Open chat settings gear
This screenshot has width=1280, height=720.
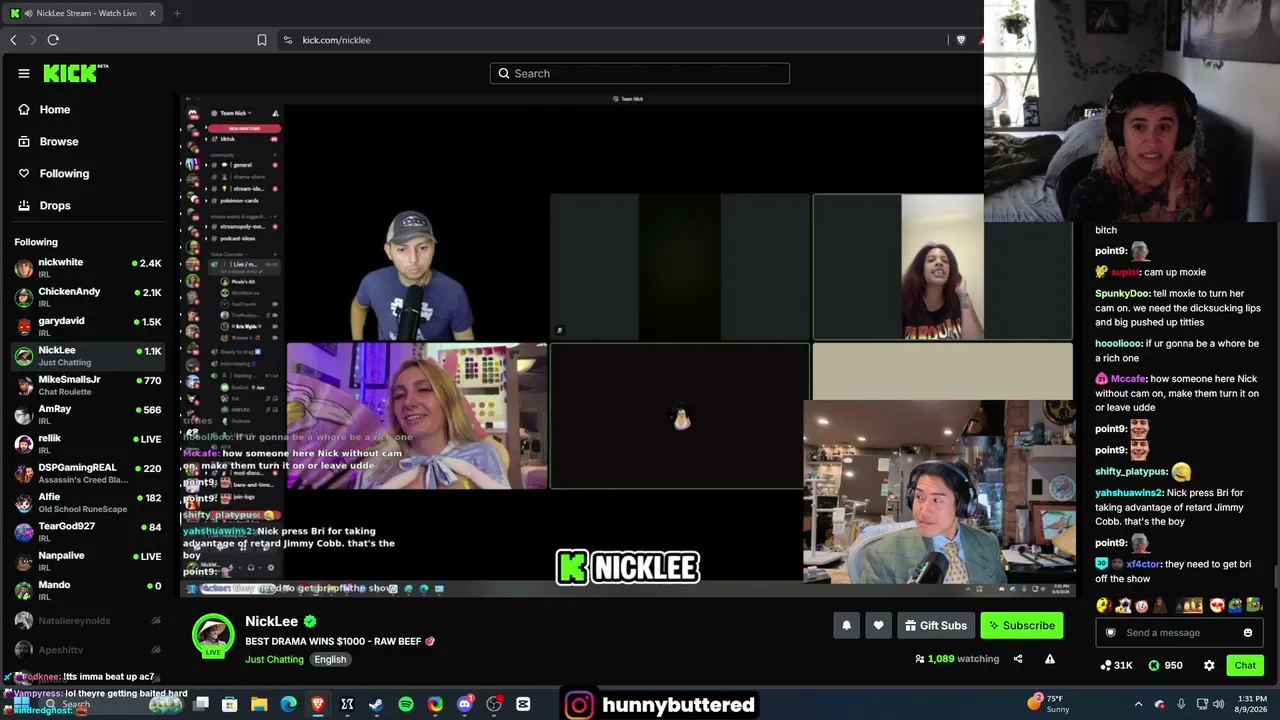(1209, 665)
